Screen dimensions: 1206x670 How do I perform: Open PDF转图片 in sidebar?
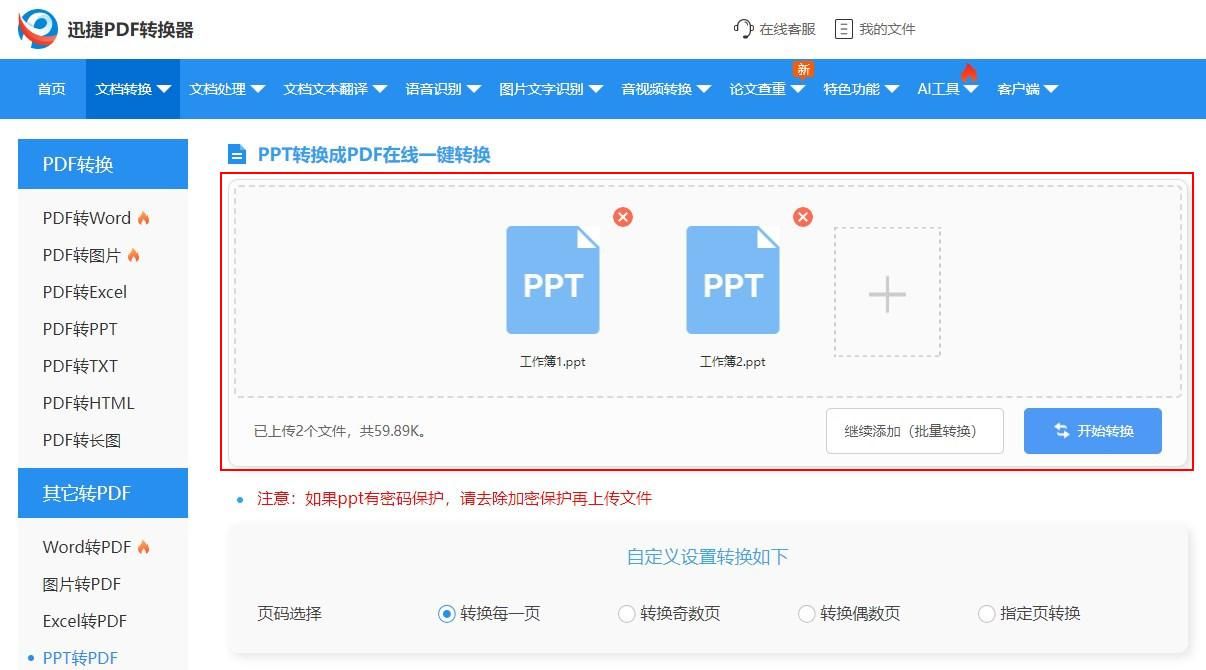click(82, 255)
